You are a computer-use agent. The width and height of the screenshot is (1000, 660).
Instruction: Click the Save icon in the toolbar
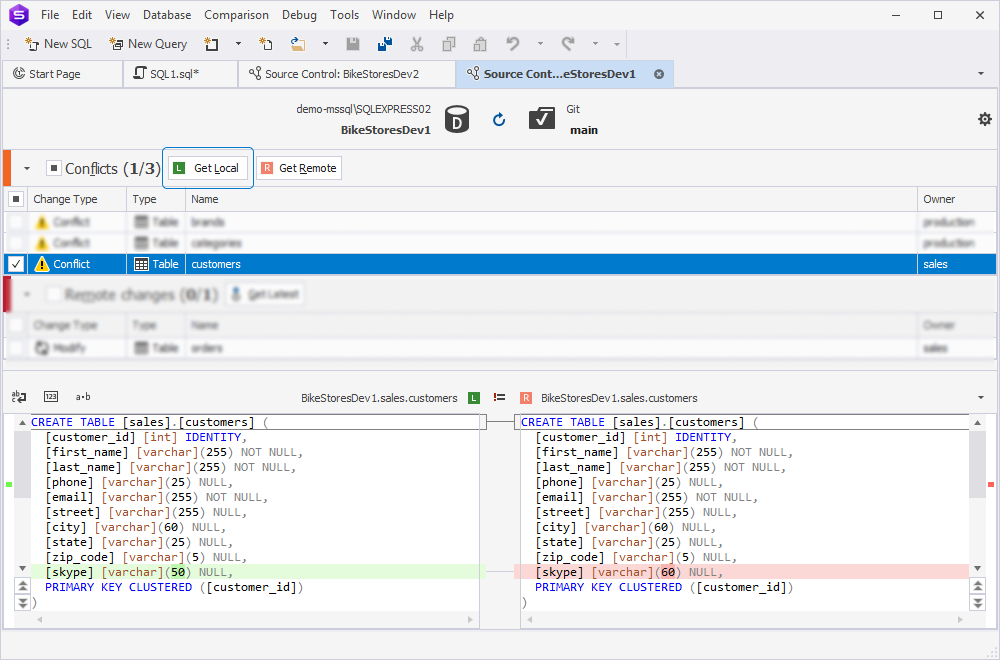353,44
